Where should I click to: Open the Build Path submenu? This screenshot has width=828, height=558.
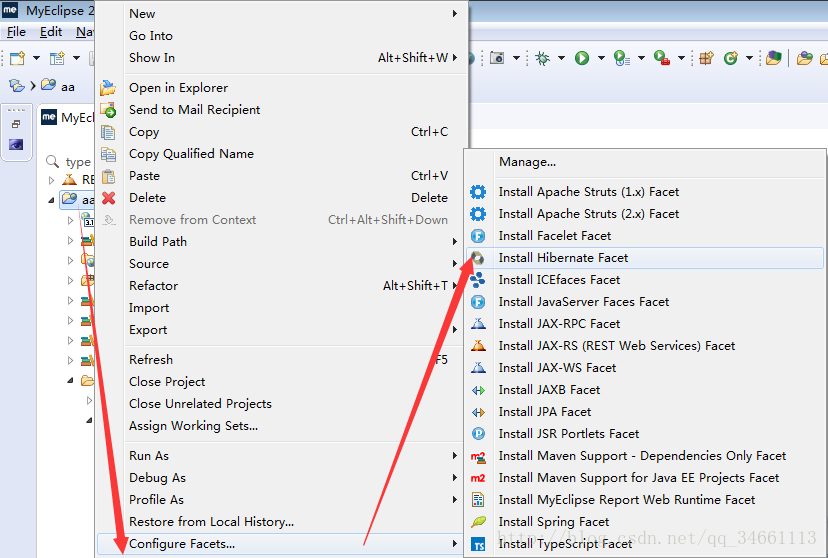tap(280, 242)
